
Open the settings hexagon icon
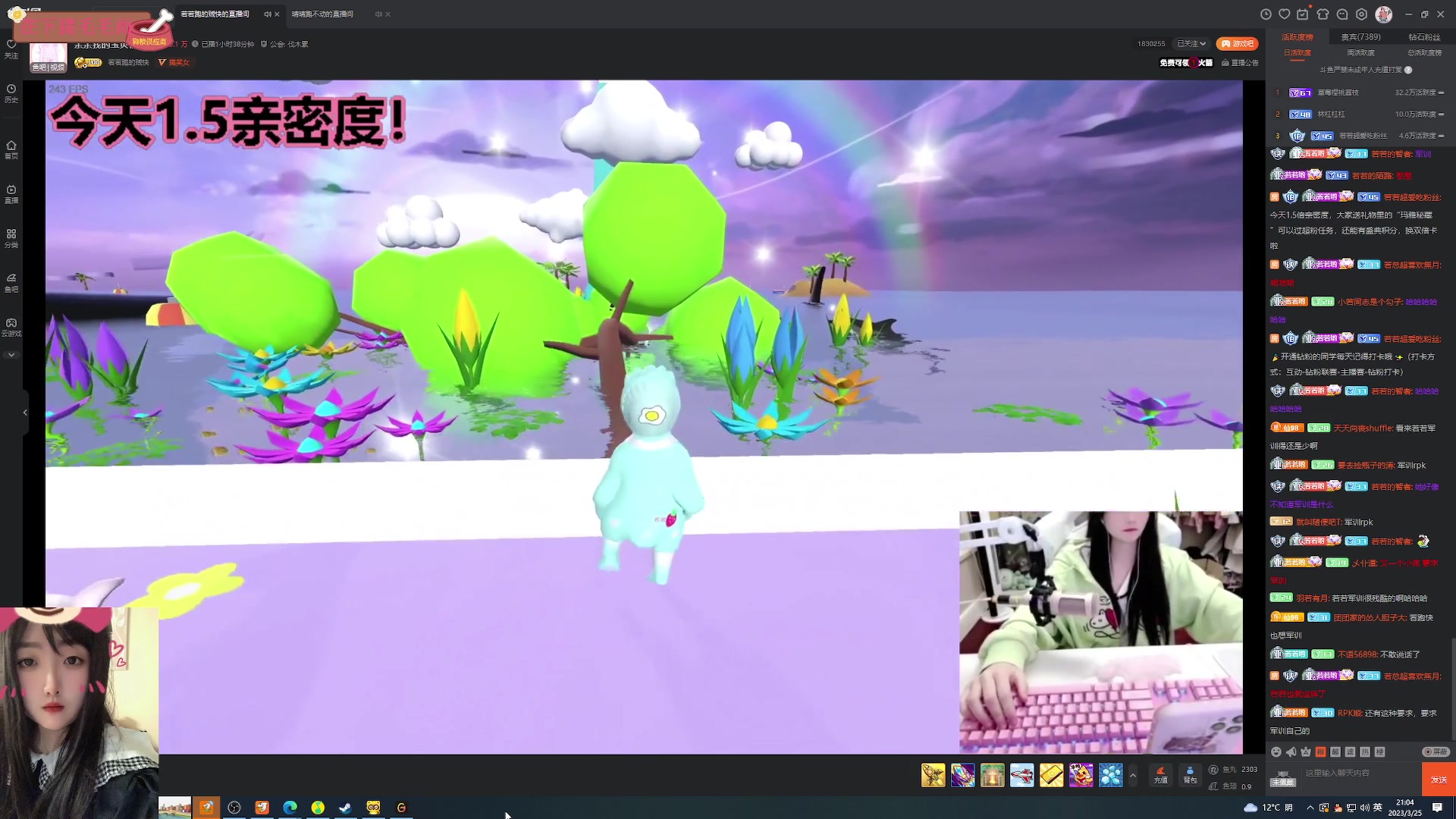pos(1361,14)
